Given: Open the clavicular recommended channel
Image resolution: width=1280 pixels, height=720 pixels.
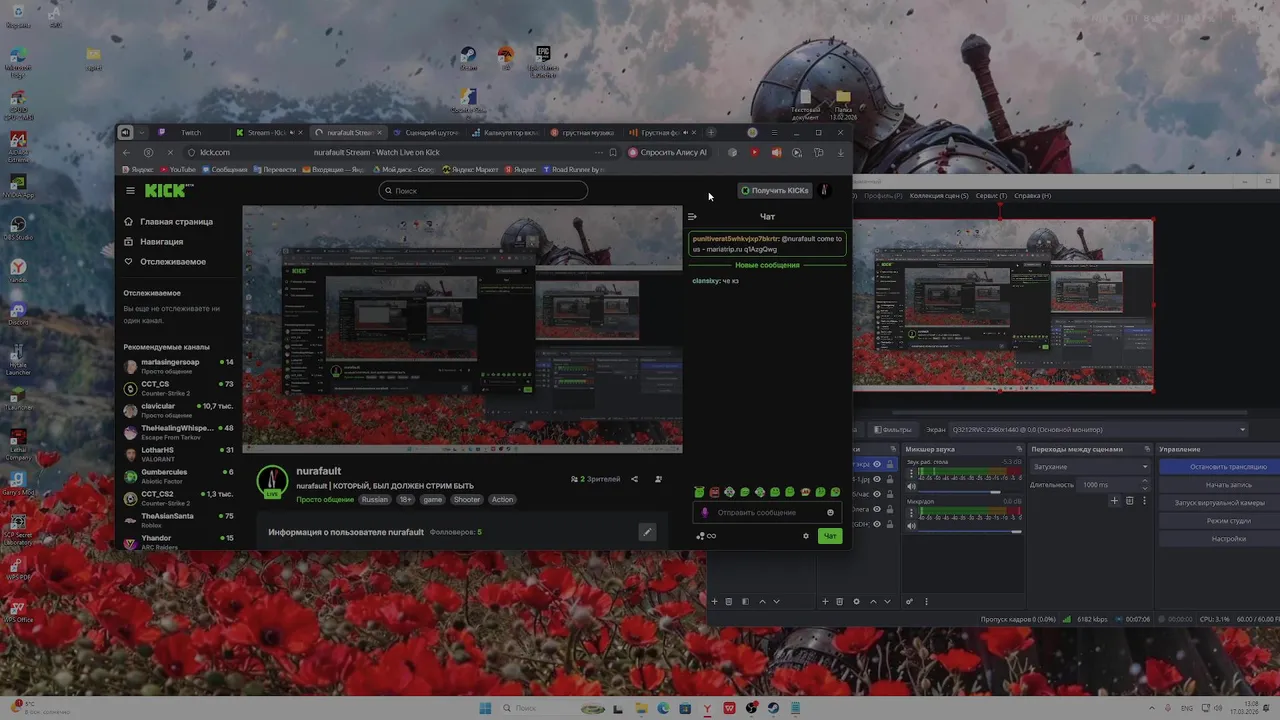Looking at the screenshot, I should [x=178, y=410].
